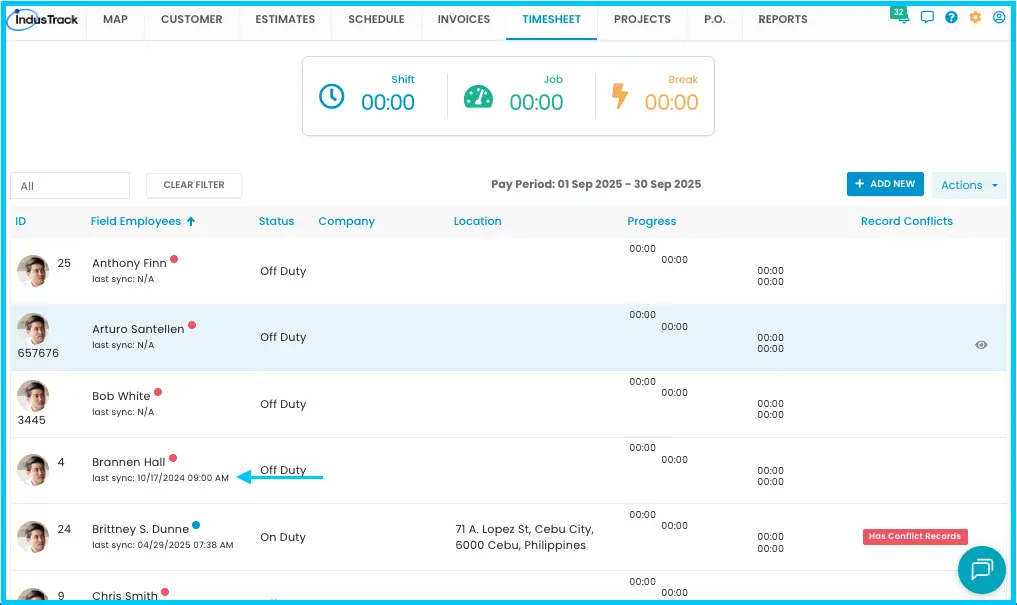Sort by Field Employees column header

tap(136, 221)
